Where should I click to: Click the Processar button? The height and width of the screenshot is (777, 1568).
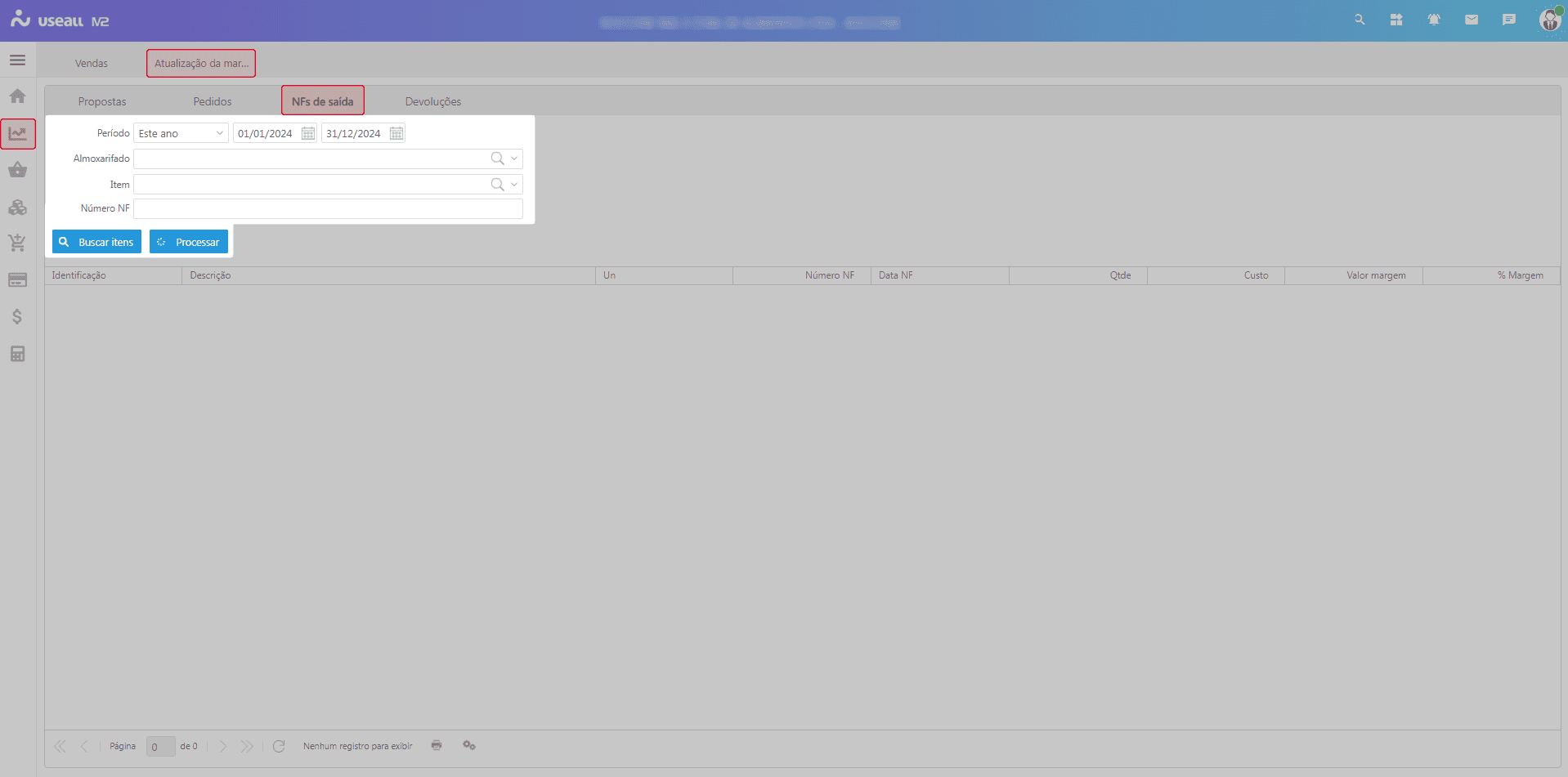[188, 242]
